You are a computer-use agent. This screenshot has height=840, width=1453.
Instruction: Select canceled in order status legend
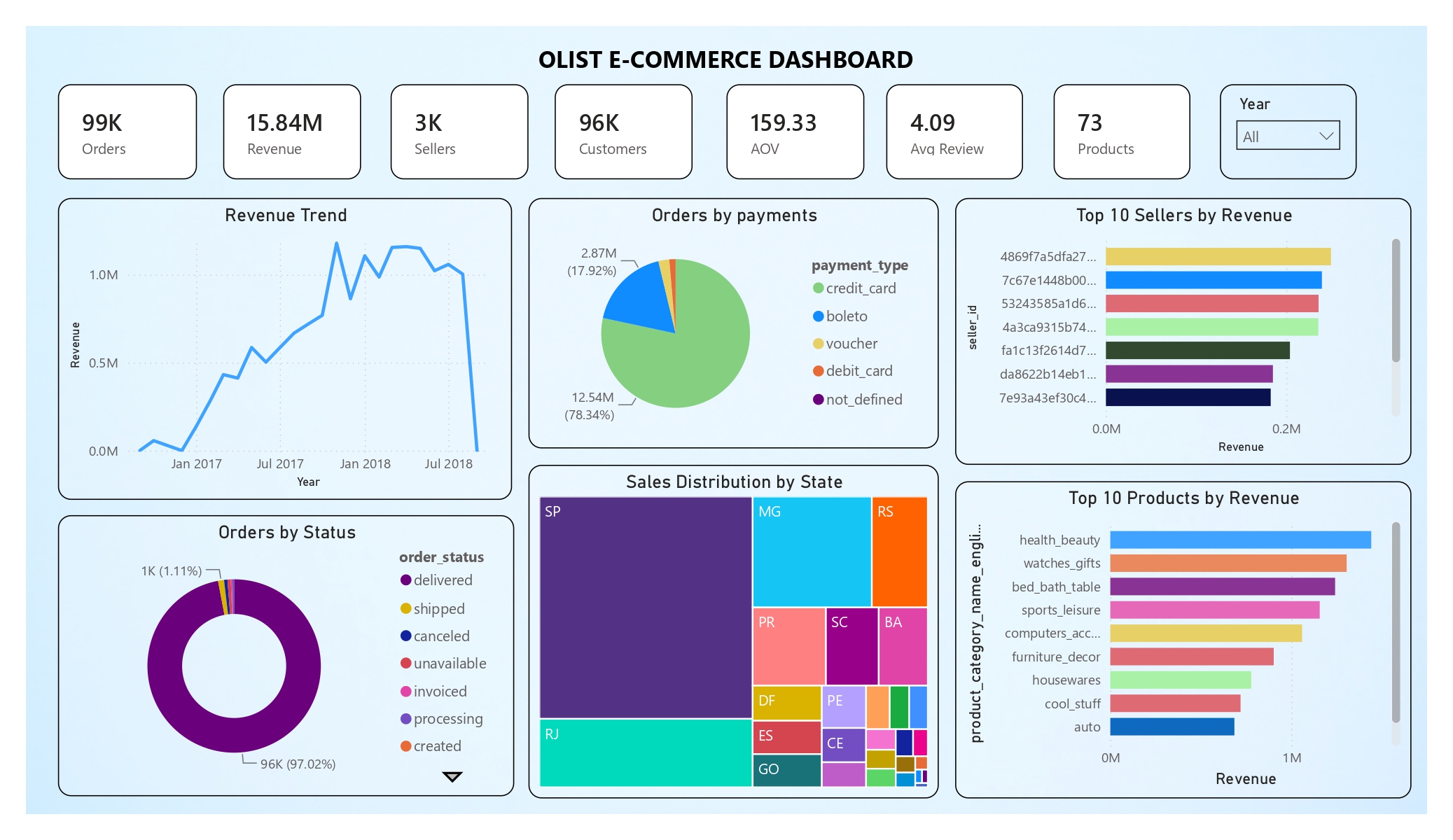tap(435, 636)
